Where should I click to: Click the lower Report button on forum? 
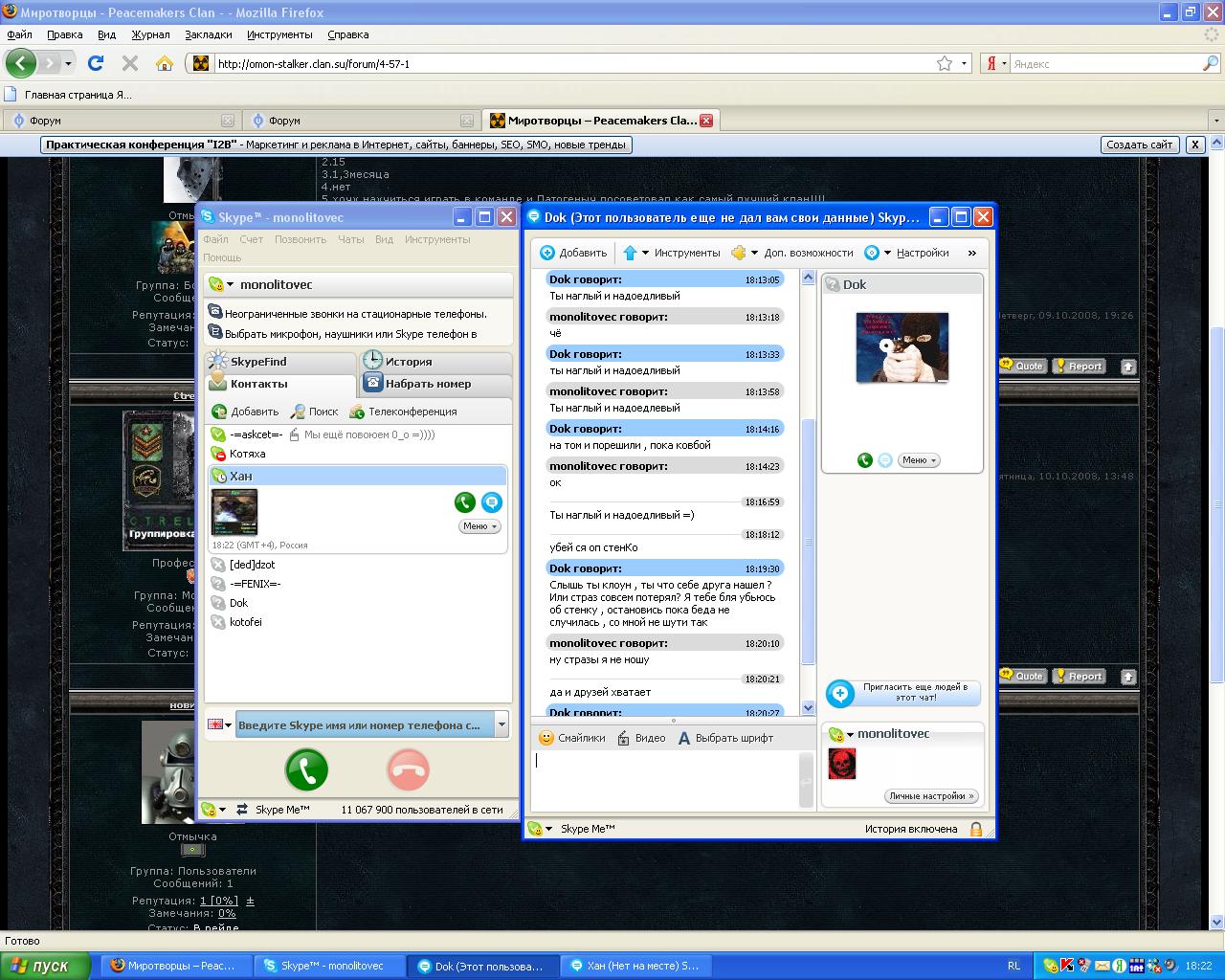[x=1079, y=676]
